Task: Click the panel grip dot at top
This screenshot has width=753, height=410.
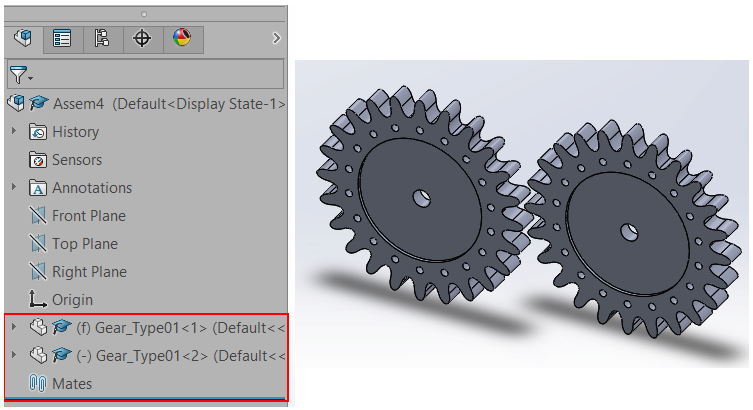Action: pyautogui.click(x=144, y=14)
